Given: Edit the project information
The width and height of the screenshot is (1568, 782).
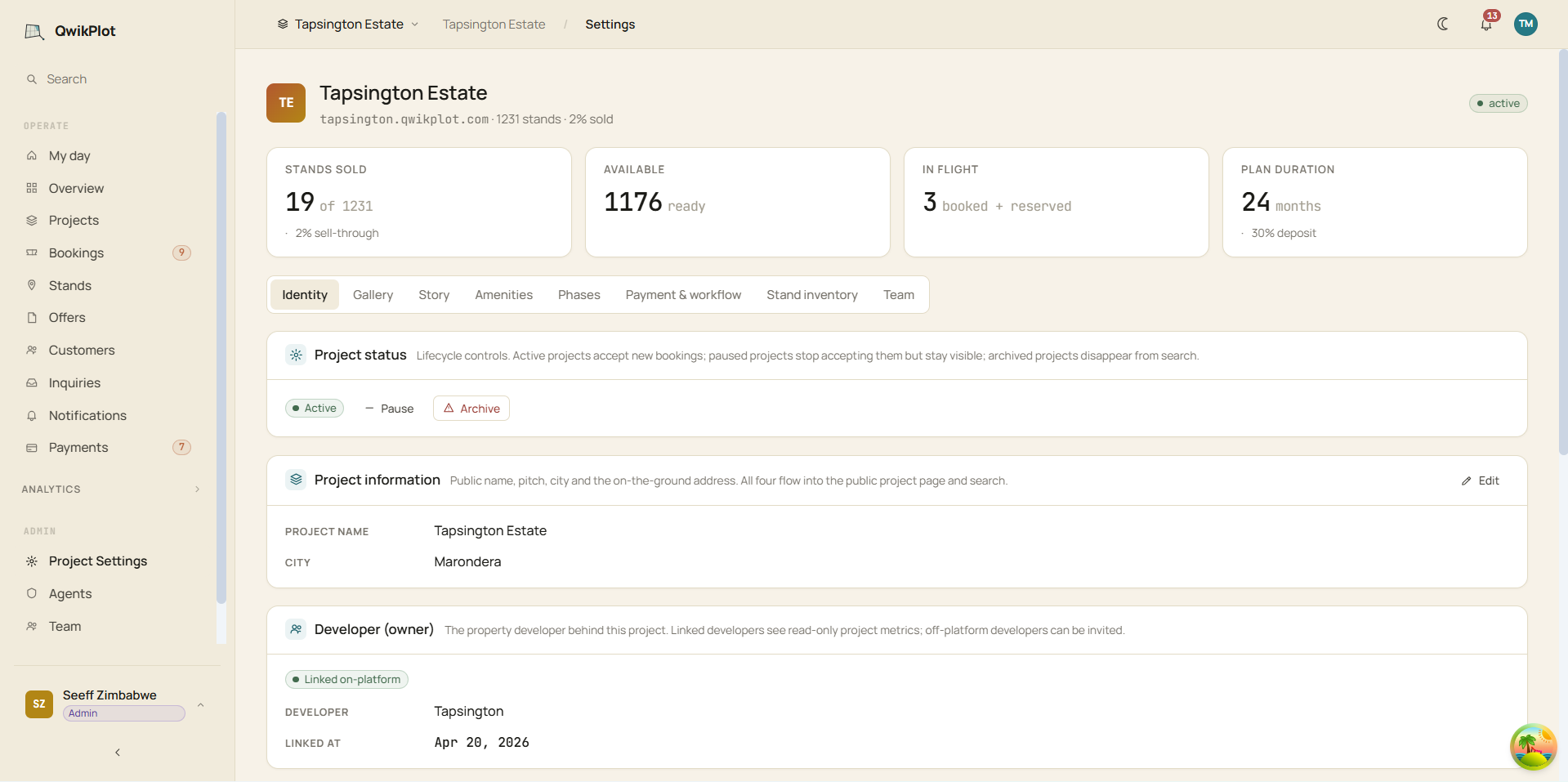Looking at the screenshot, I should point(1481,480).
